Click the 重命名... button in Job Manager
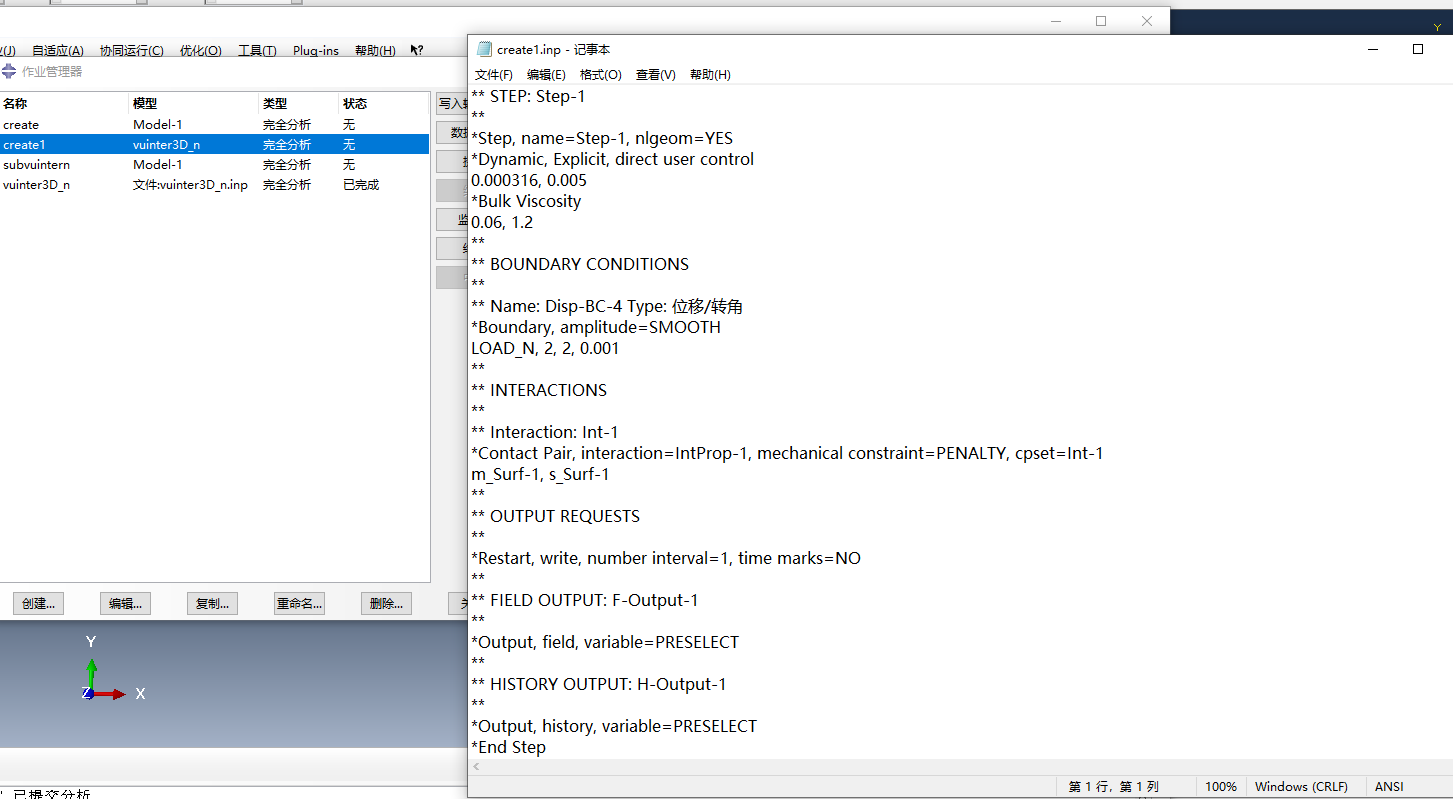The width and height of the screenshot is (1453, 799). pos(300,603)
